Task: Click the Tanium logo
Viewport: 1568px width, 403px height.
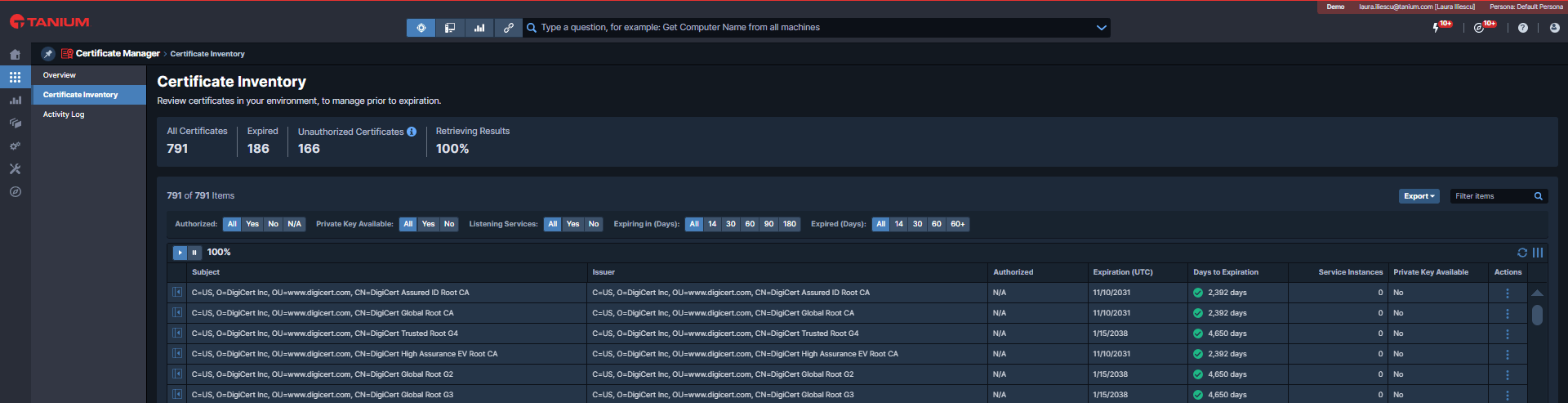Action: pos(49,22)
